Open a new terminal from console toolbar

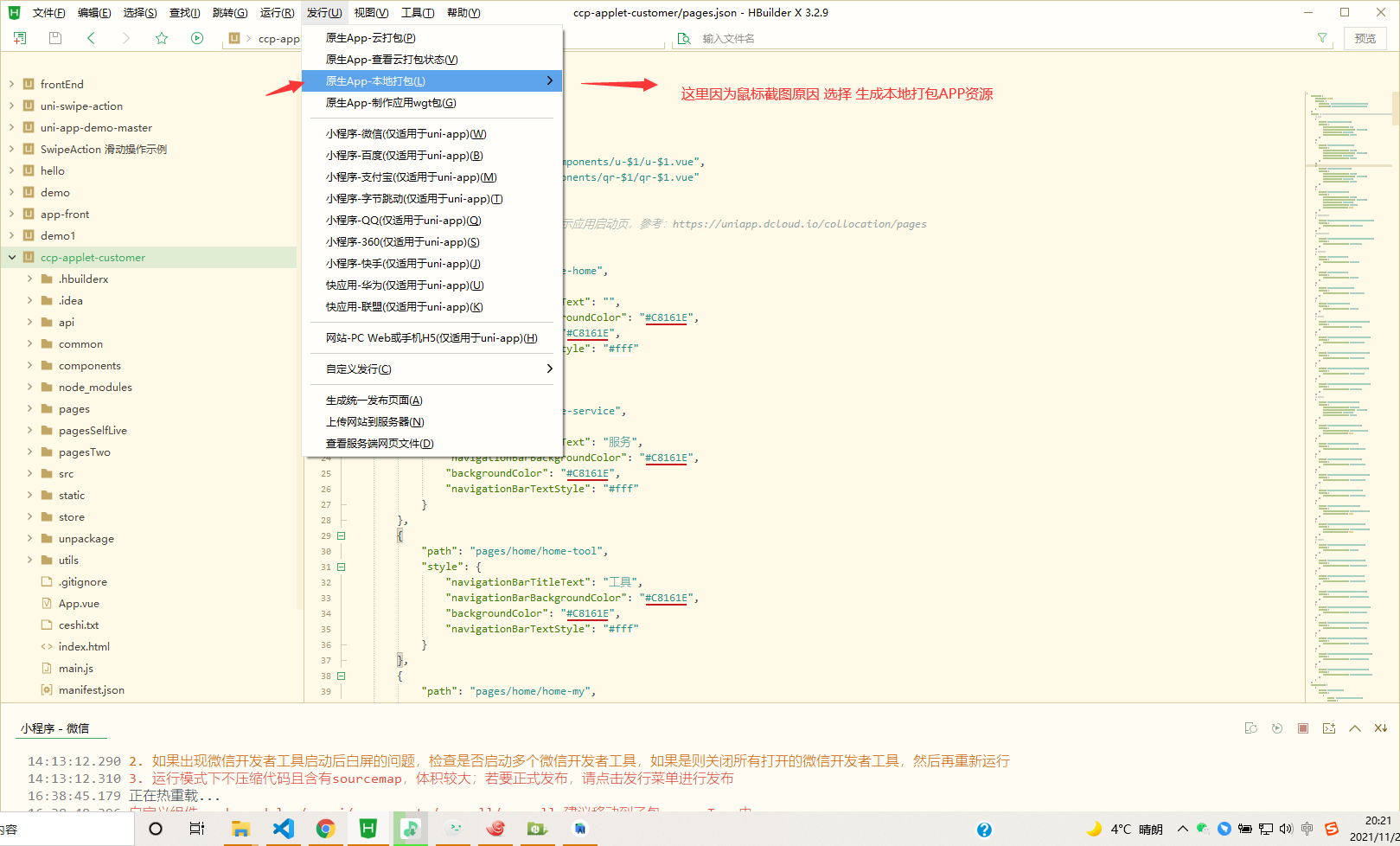click(1329, 728)
